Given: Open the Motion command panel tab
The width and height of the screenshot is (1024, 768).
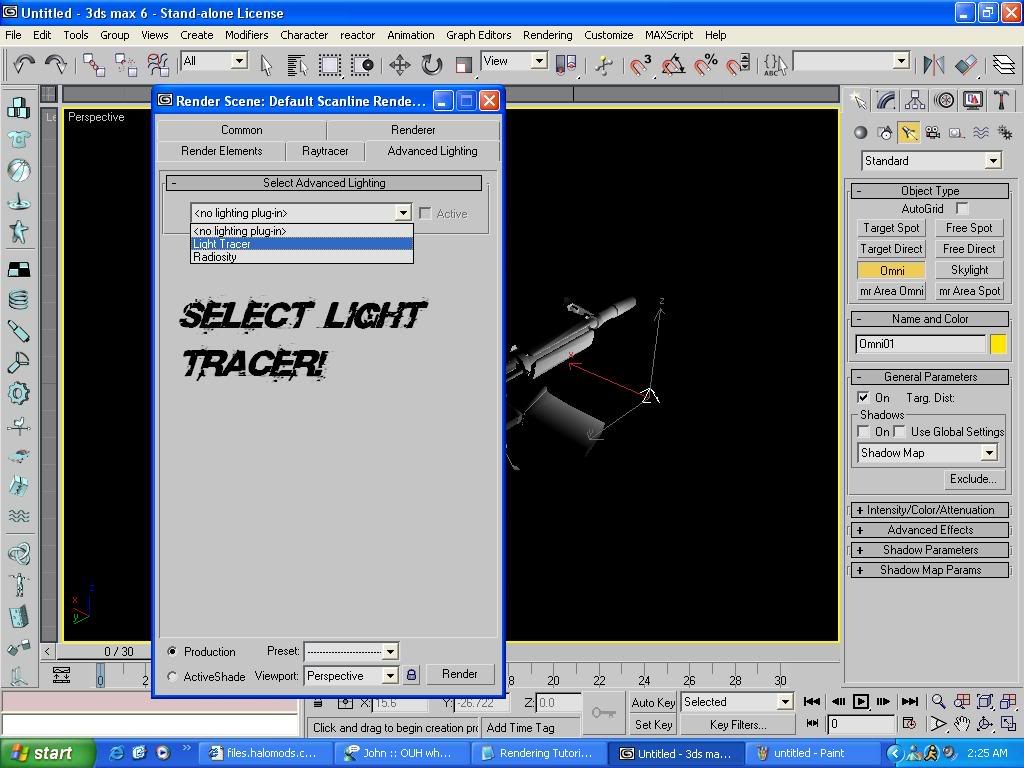Looking at the screenshot, I should coord(944,100).
